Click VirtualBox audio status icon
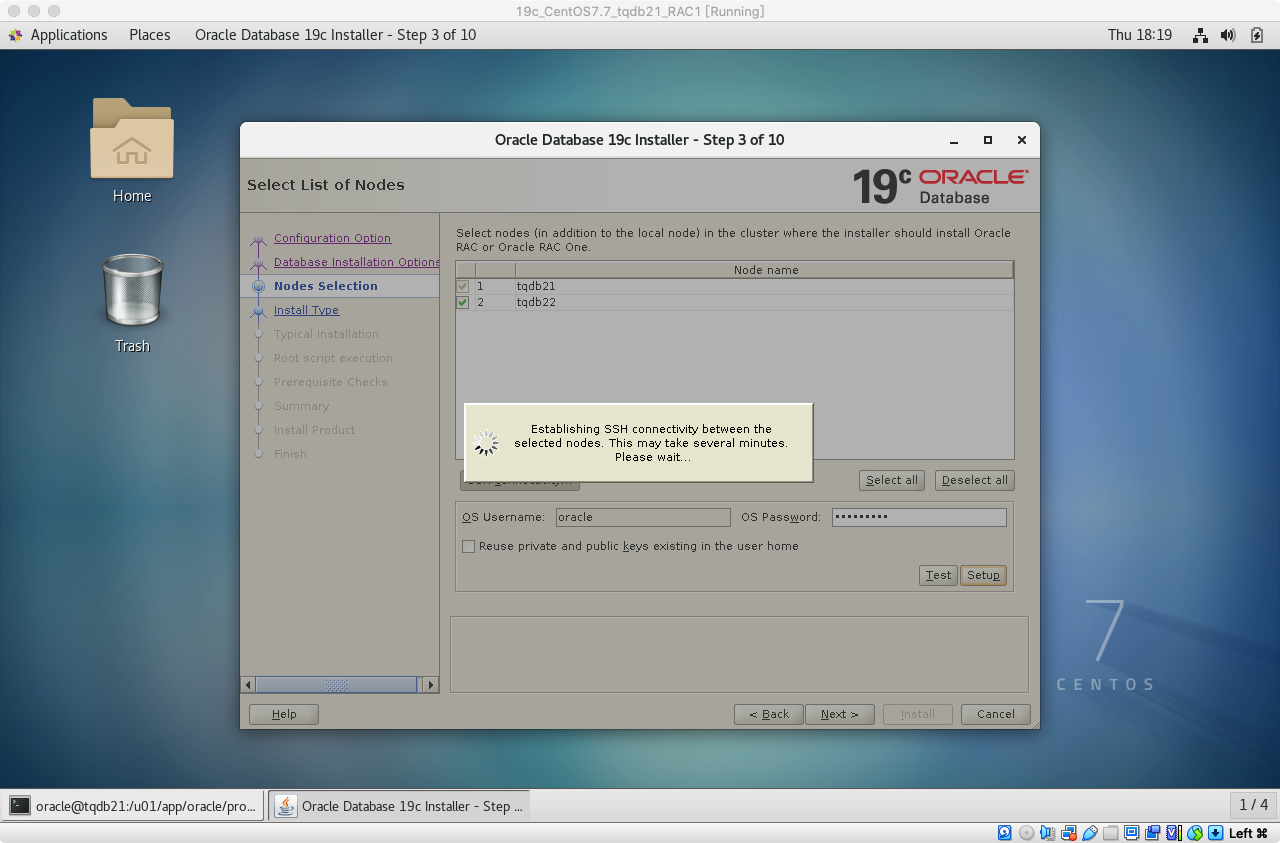 click(1047, 833)
